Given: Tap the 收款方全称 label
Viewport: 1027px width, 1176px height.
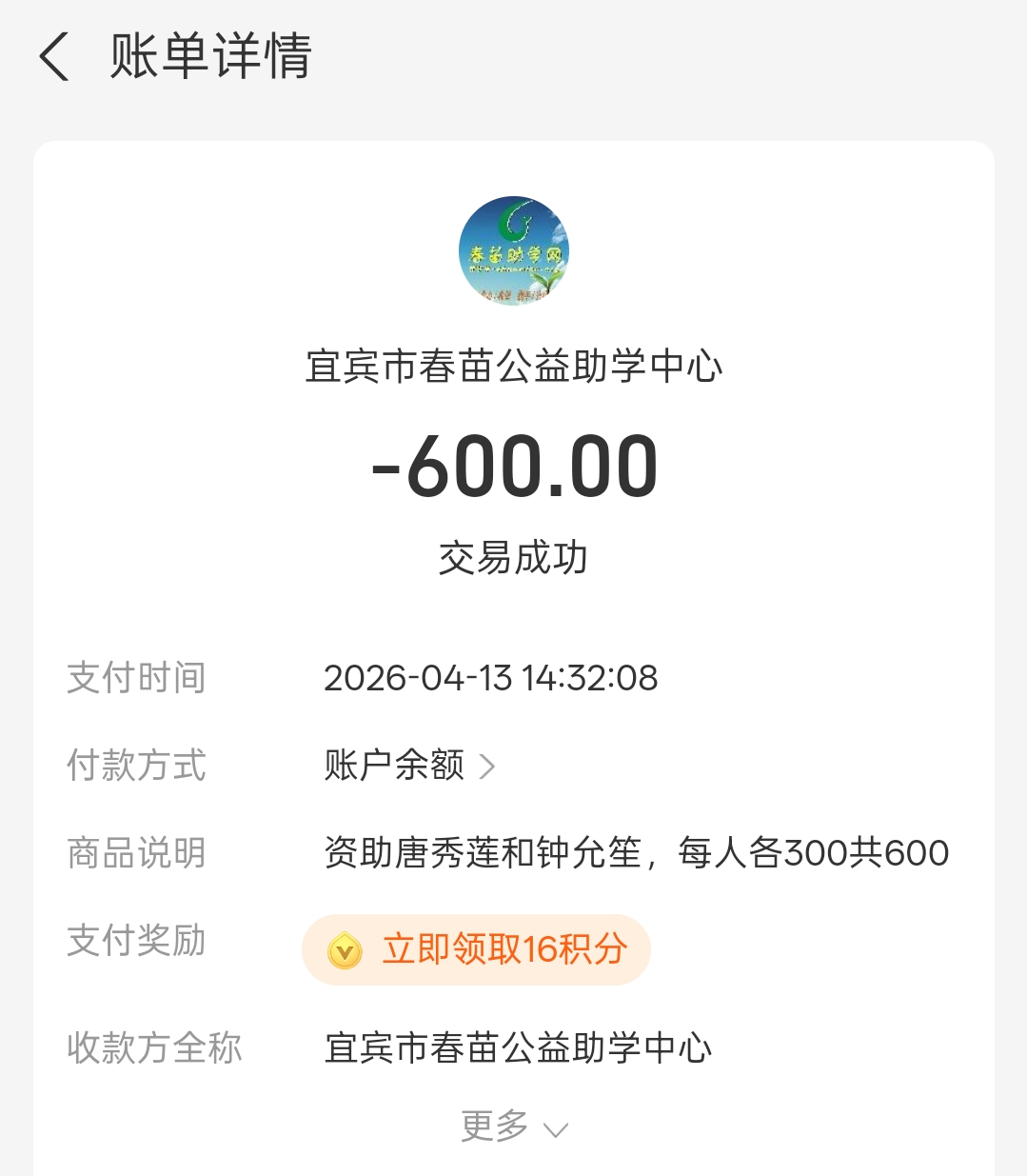Looking at the screenshot, I should pyautogui.click(x=154, y=1047).
